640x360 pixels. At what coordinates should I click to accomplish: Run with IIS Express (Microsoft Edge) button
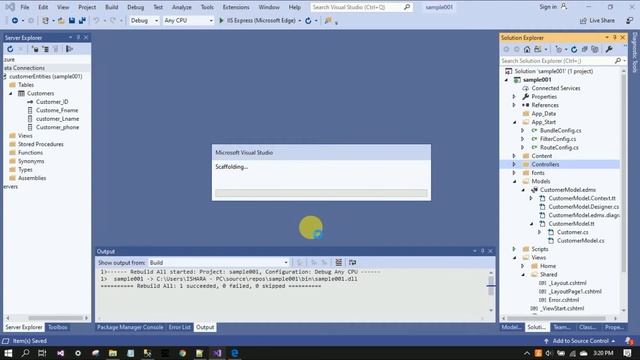(258, 20)
